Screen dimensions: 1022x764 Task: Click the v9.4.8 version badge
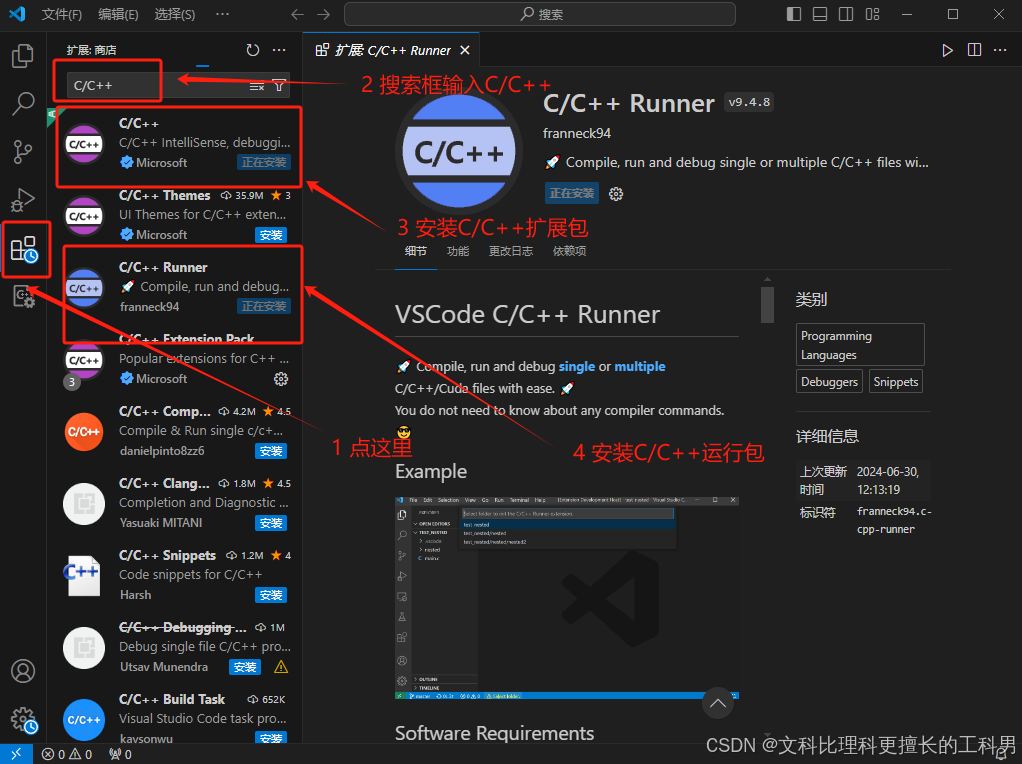point(749,102)
